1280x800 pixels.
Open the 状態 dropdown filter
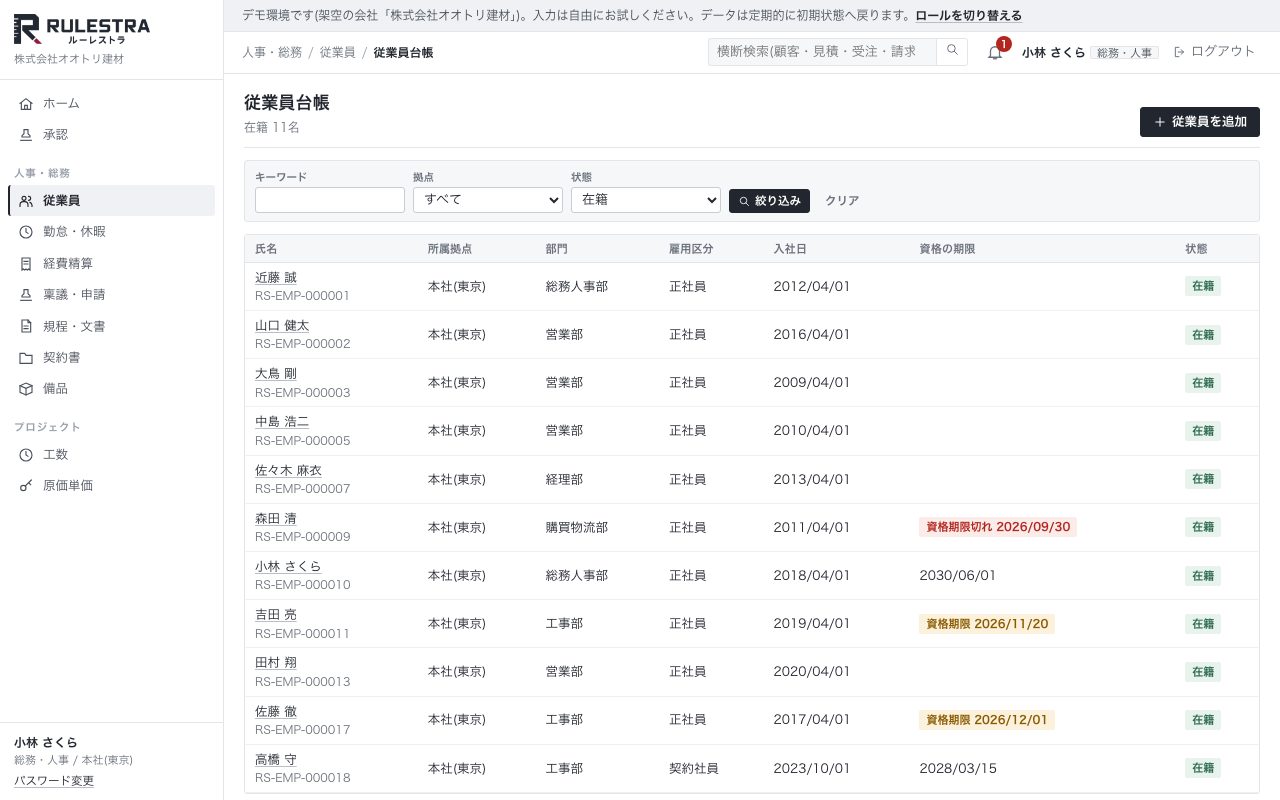tap(646, 200)
